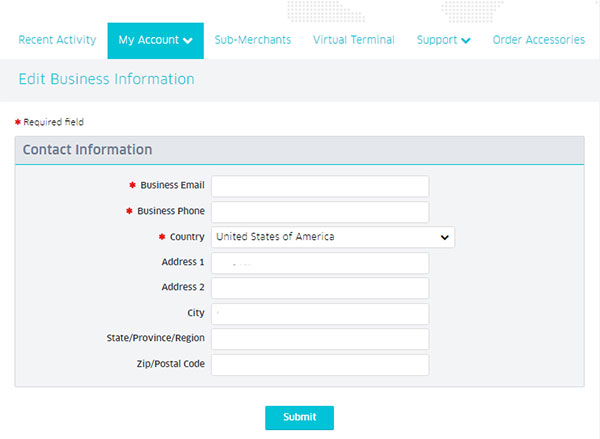Click the Country dropdown arrow icon

coord(444,237)
